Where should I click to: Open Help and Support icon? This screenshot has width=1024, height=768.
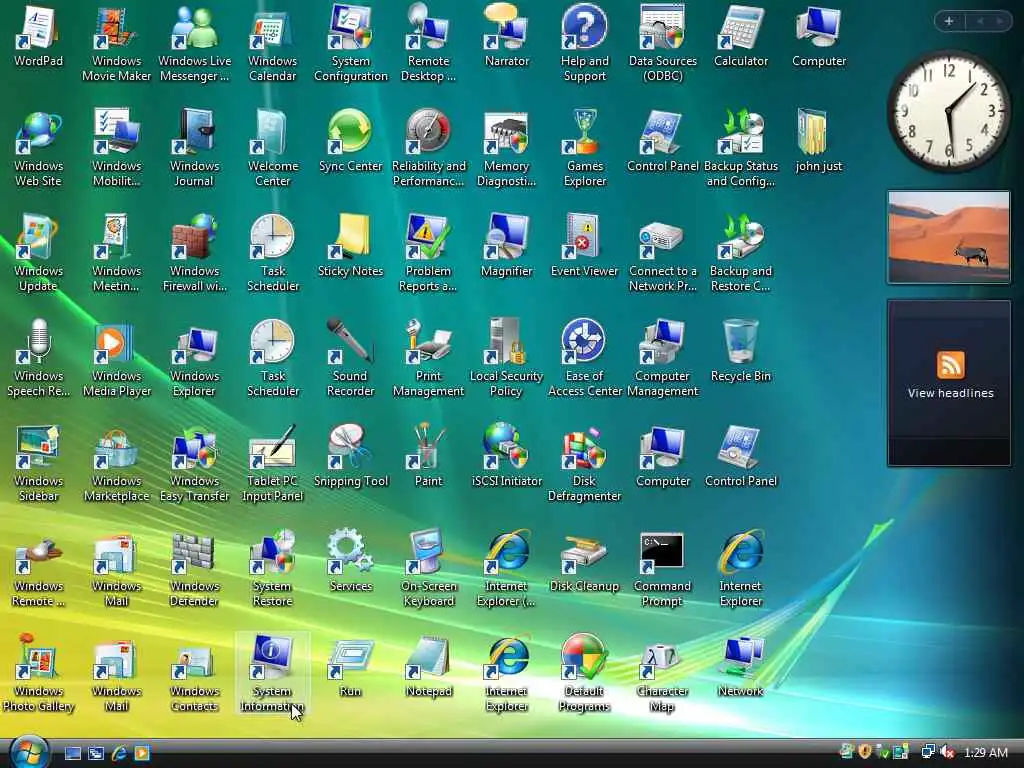584,43
